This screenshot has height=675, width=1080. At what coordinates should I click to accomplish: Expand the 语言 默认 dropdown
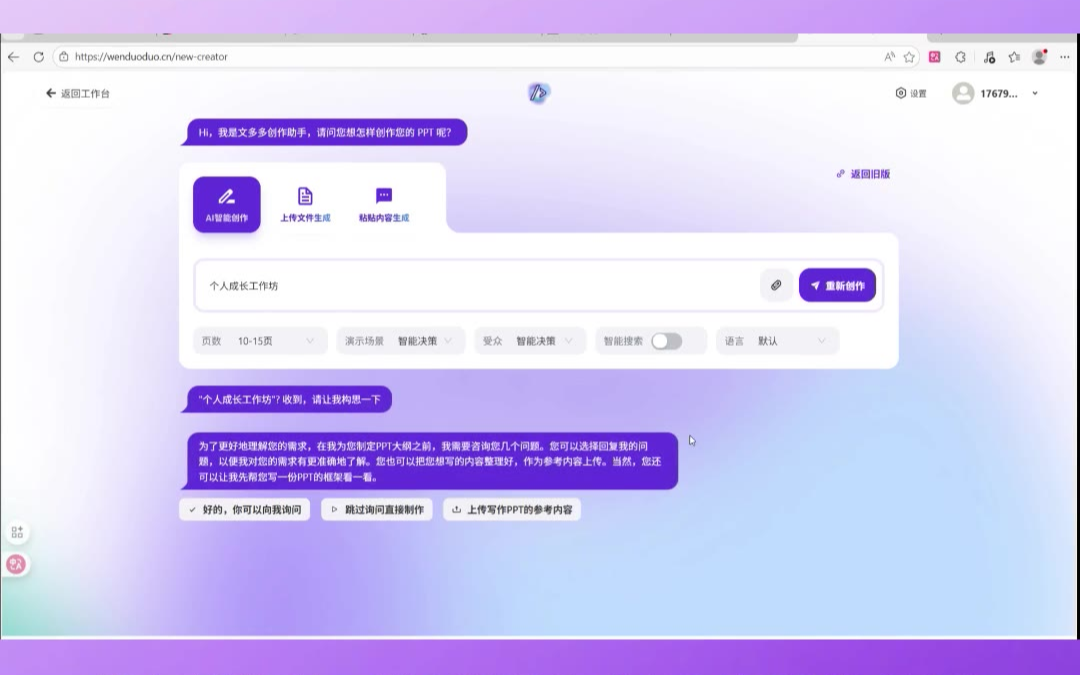(x=777, y=341)
